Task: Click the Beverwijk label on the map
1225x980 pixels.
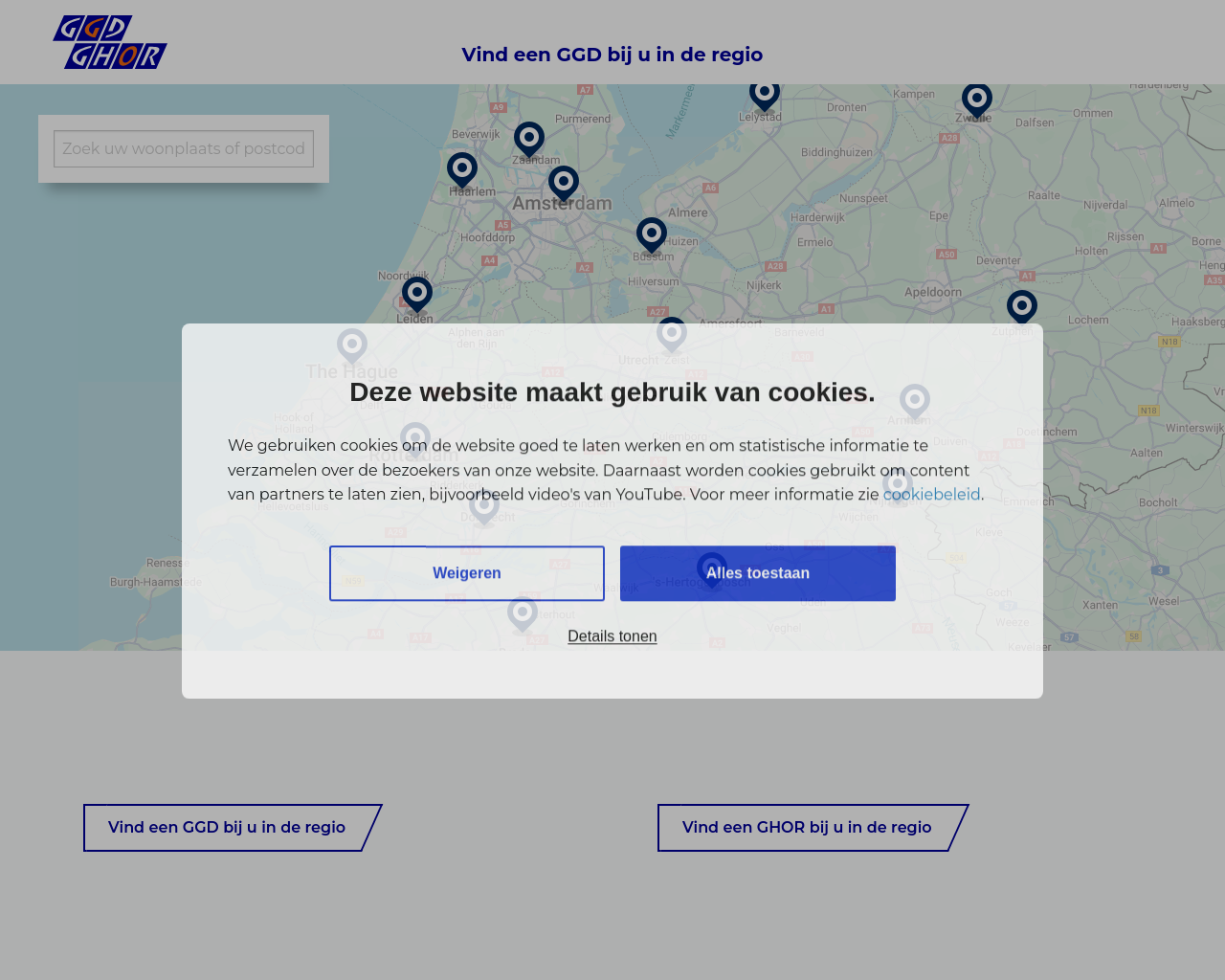Action: click(476, 134)
